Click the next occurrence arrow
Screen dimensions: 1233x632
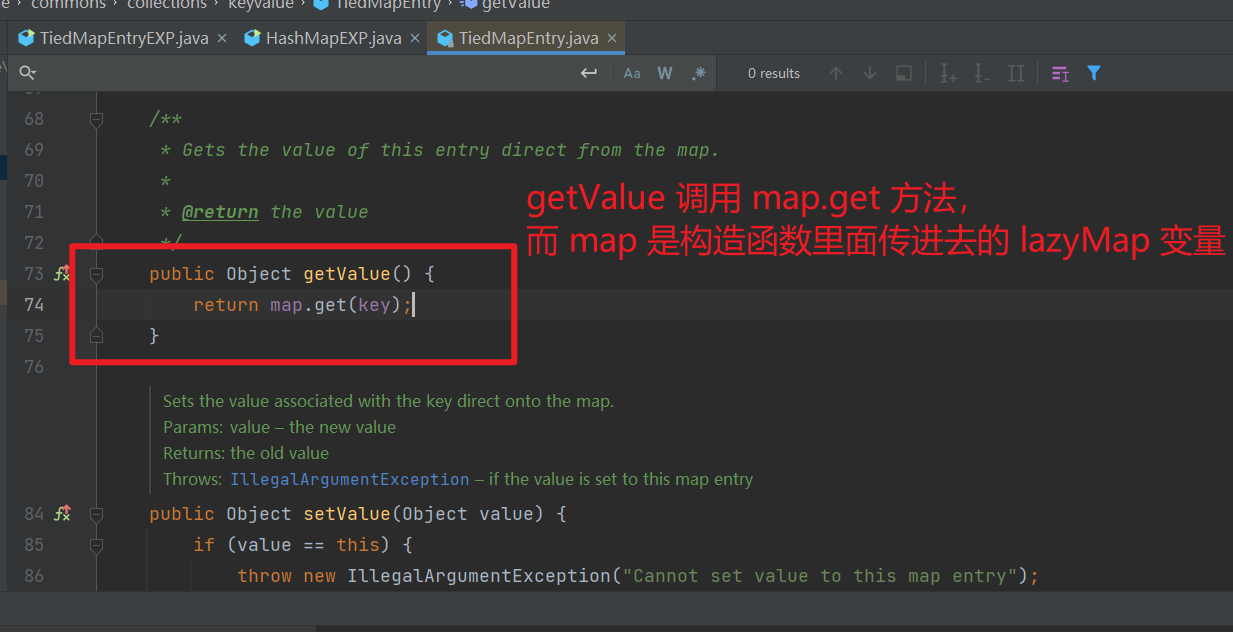coord(869,72)
